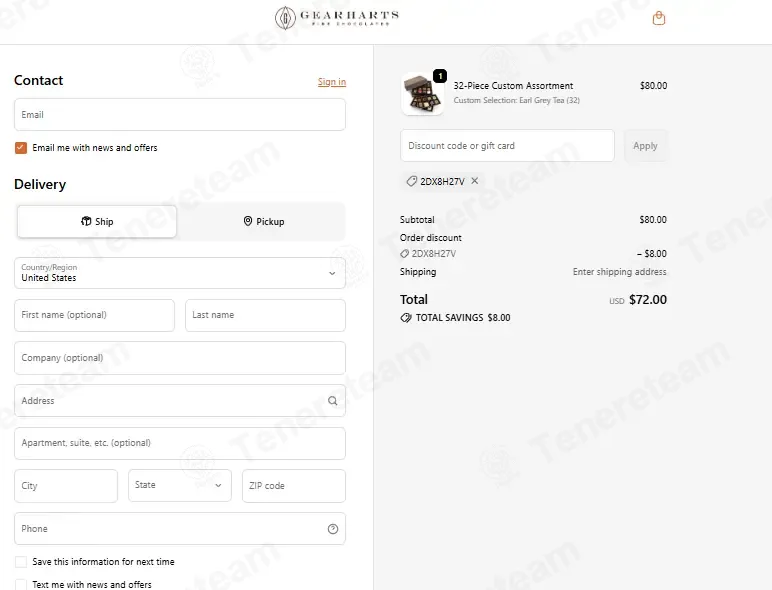This screenshot has height=590, width=772.
Task: Click the discount tag icon beside the applied code
Action: click(412, 181)
